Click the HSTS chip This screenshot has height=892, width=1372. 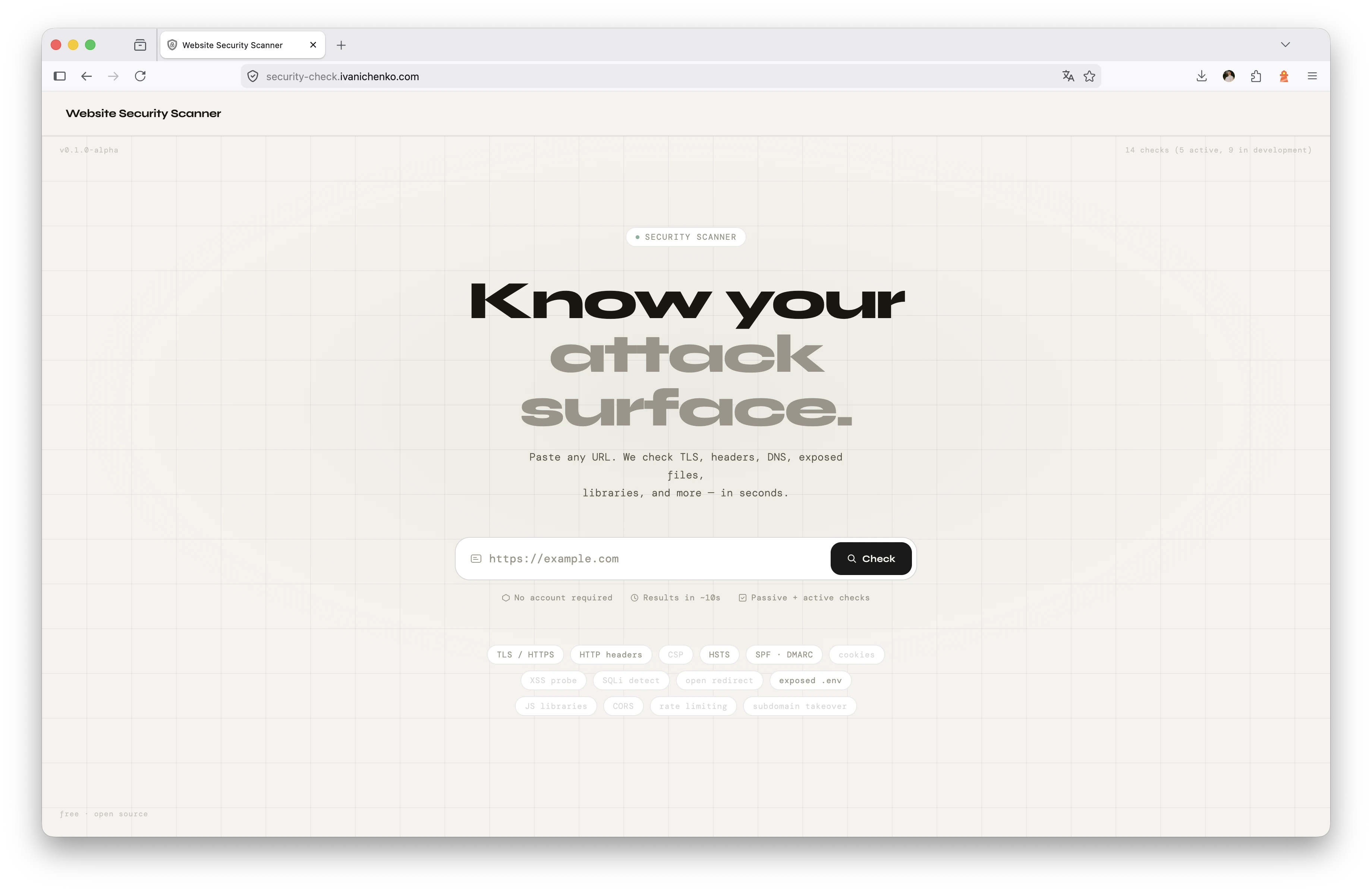point(719,655)
